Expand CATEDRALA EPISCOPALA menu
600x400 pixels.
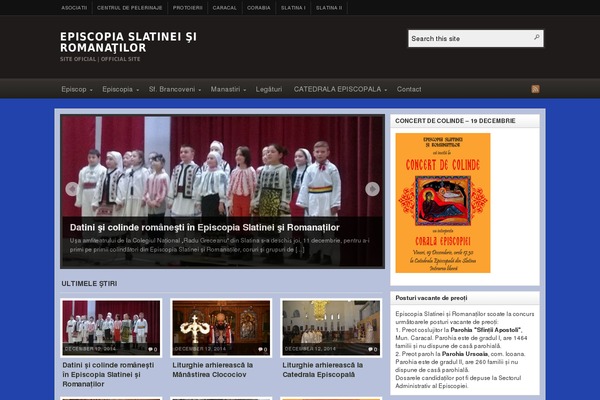coord(339,89)
